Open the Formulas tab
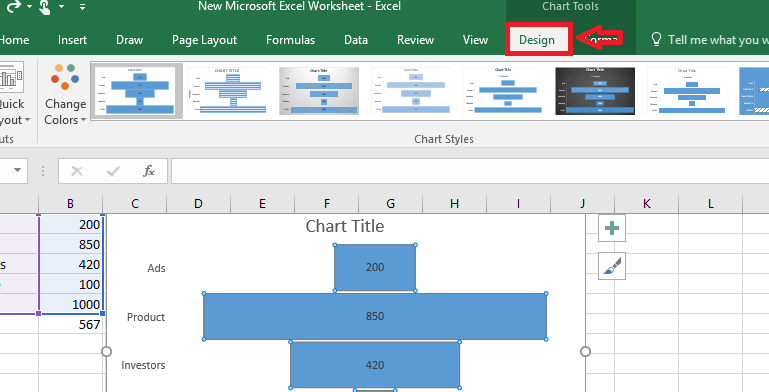 coord(290,40)
